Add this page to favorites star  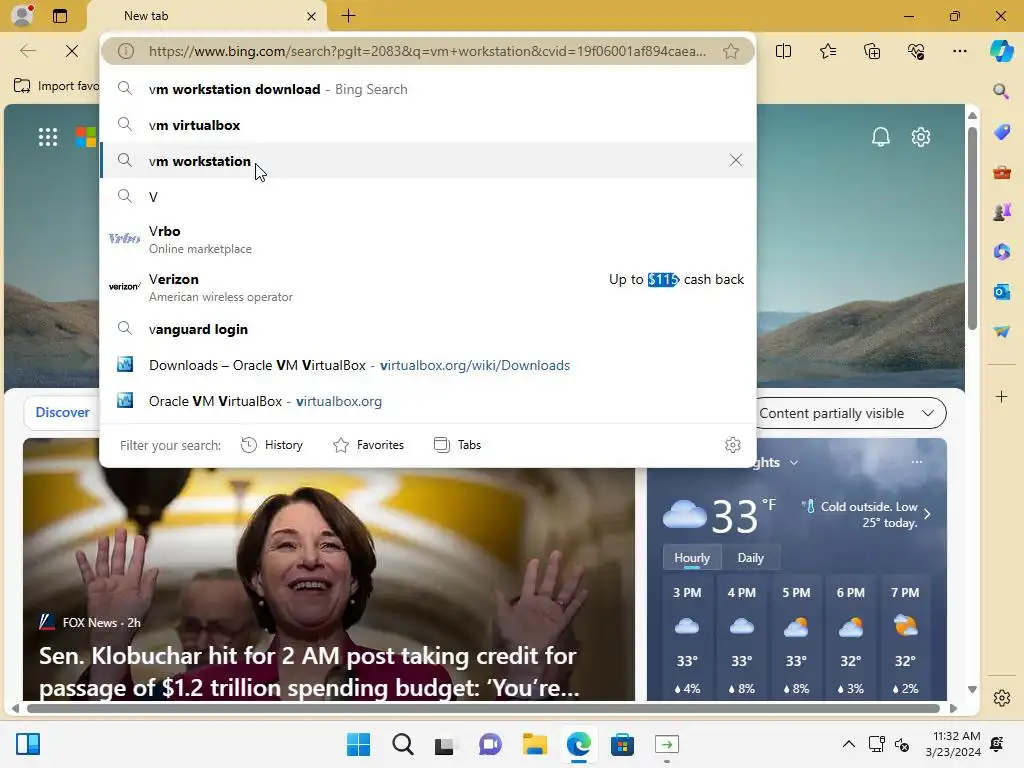(731, 51)
